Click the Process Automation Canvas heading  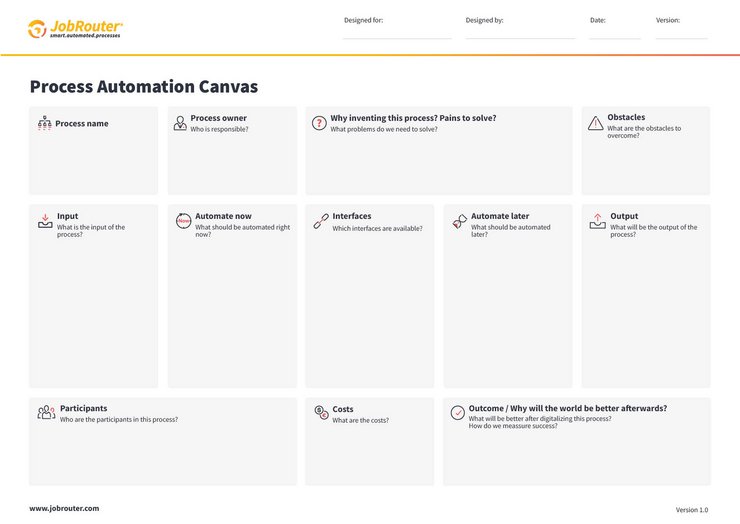coord(143,87)
